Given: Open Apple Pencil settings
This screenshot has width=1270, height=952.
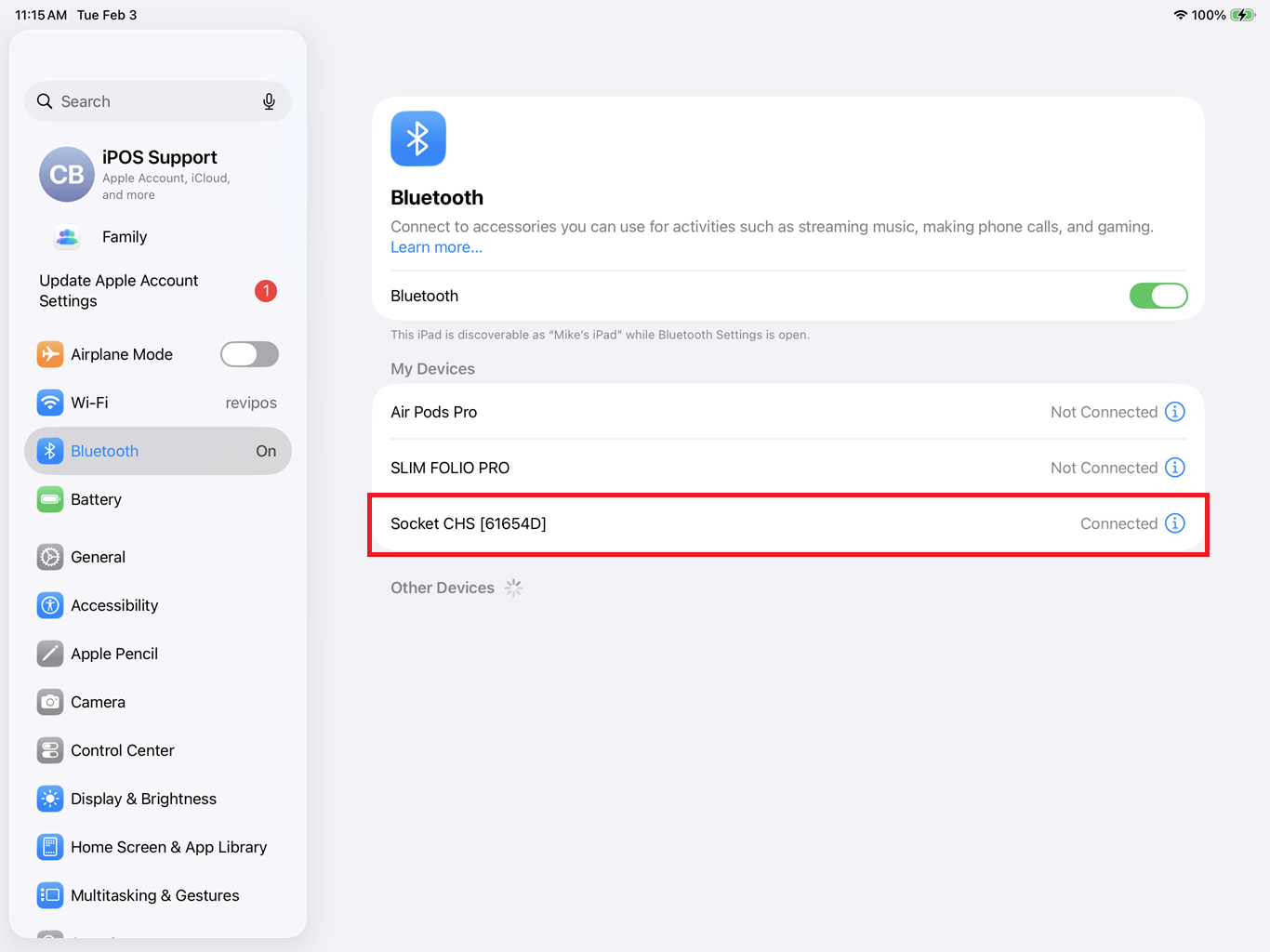Looking at the screenshot, I should [x=158, y=654].
